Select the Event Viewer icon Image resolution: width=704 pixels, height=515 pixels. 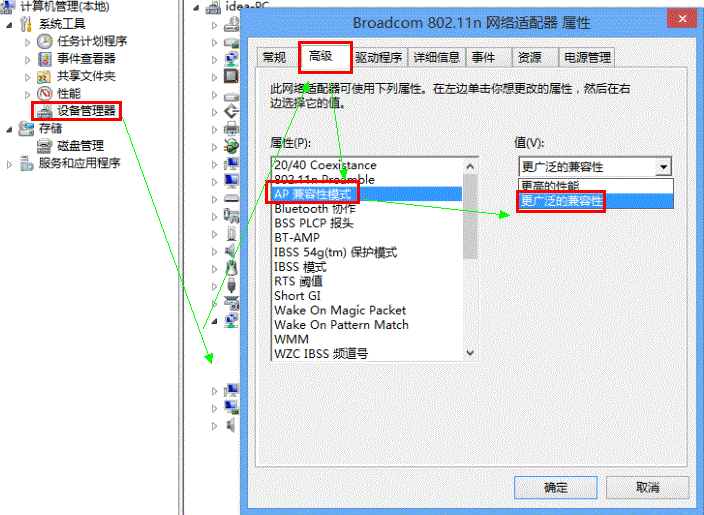pos(44,59)
